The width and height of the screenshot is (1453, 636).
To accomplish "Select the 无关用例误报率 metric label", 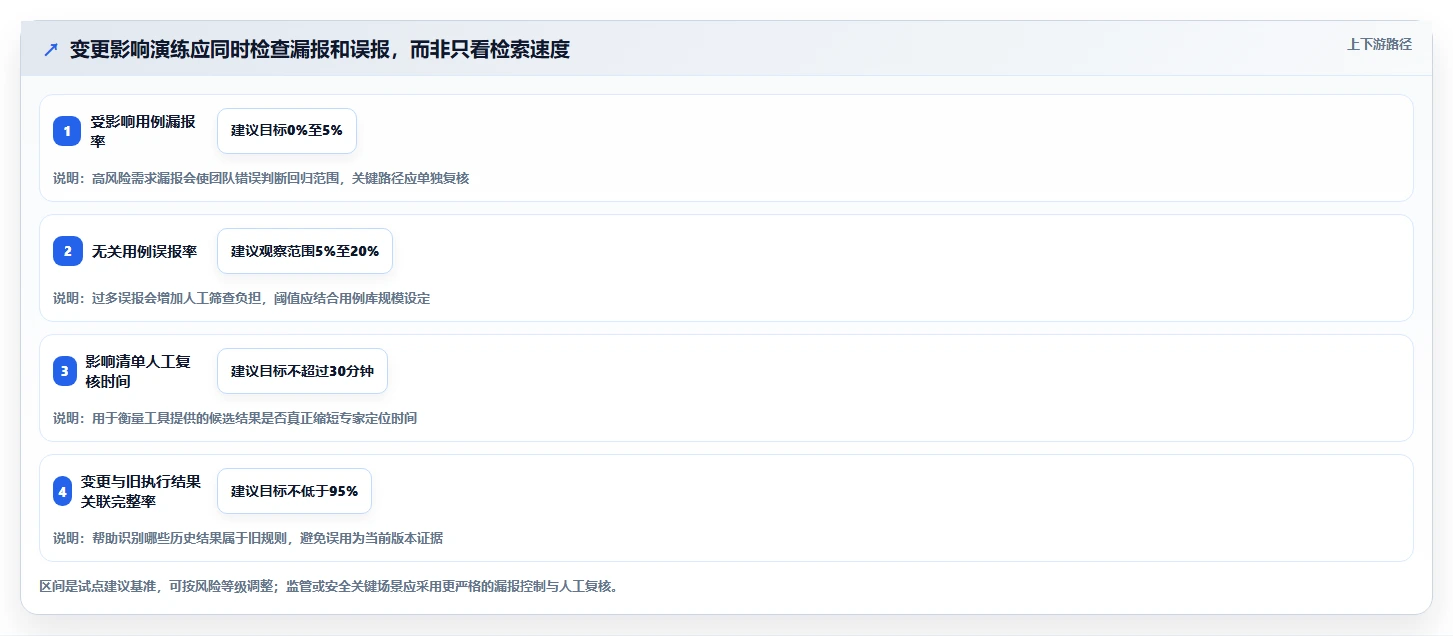I will [144, 251].
